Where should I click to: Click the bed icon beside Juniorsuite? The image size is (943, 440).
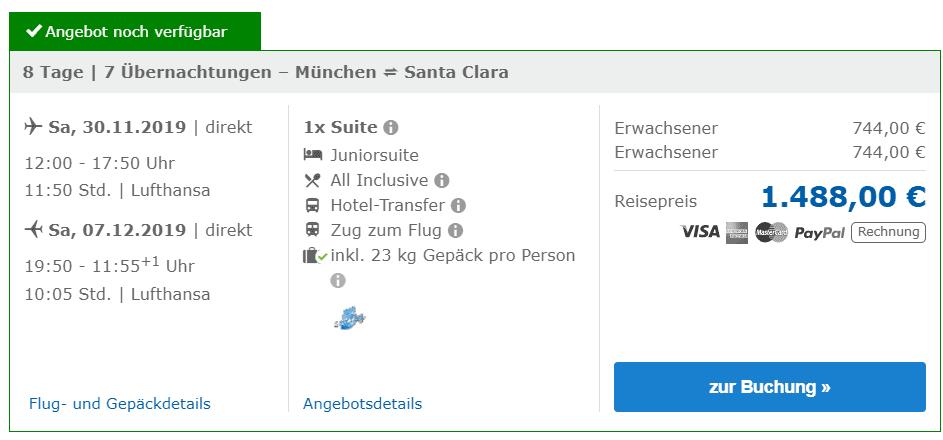312,156
